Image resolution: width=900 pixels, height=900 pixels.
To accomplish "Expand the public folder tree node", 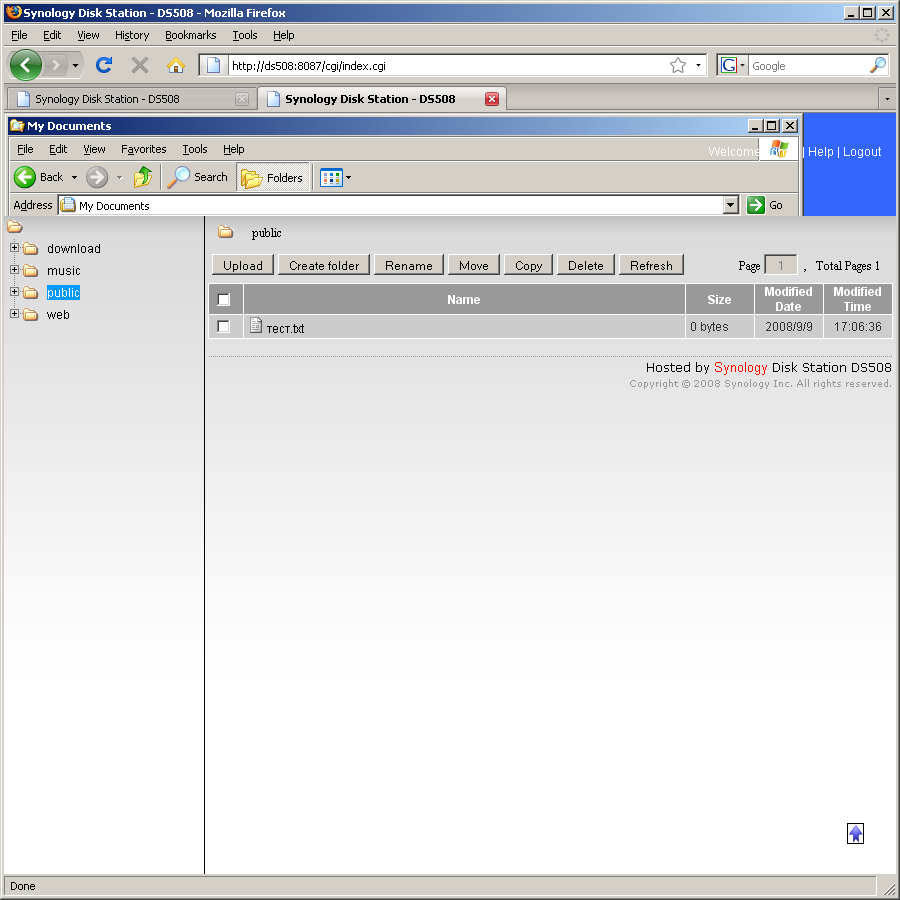I will [14, 292].
